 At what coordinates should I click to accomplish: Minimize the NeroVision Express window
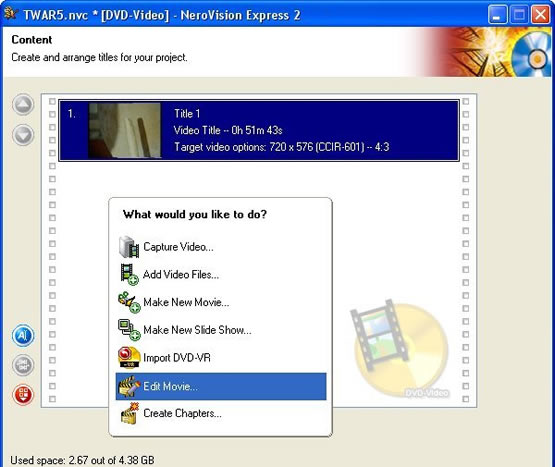point(497,15)
